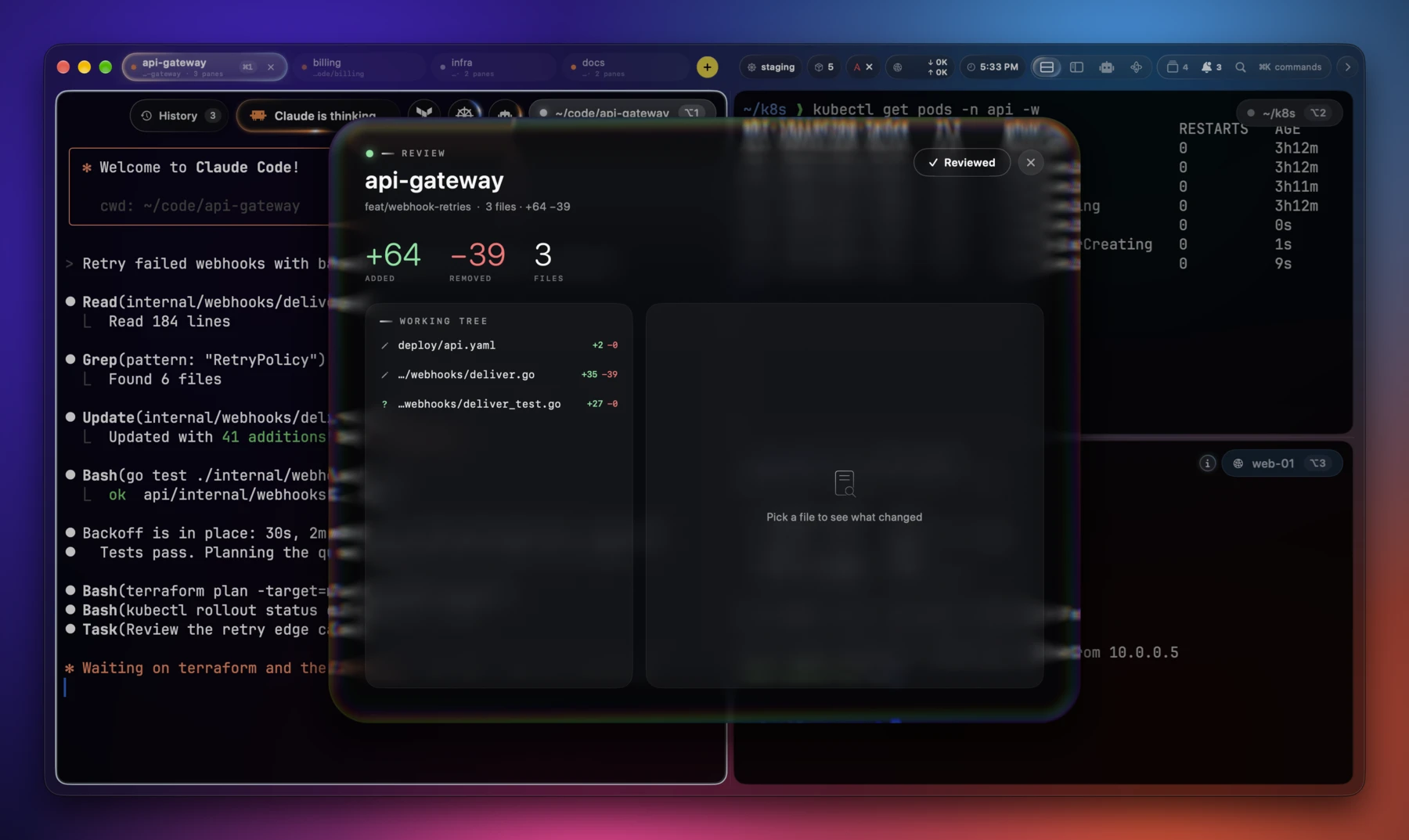Add a new workspace with plus button

[707, 67]
